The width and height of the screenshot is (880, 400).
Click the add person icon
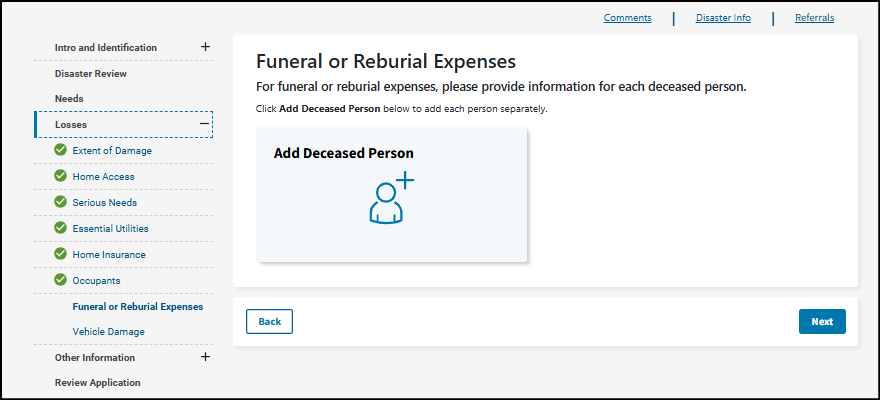click(x=391, y=198)
